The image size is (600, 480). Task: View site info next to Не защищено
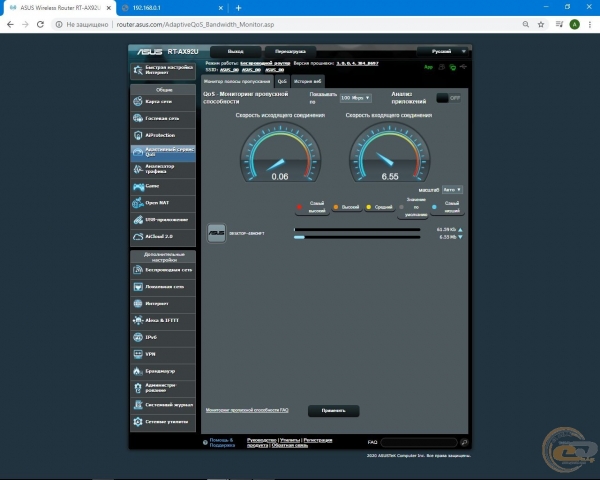(x=59, y=24)
